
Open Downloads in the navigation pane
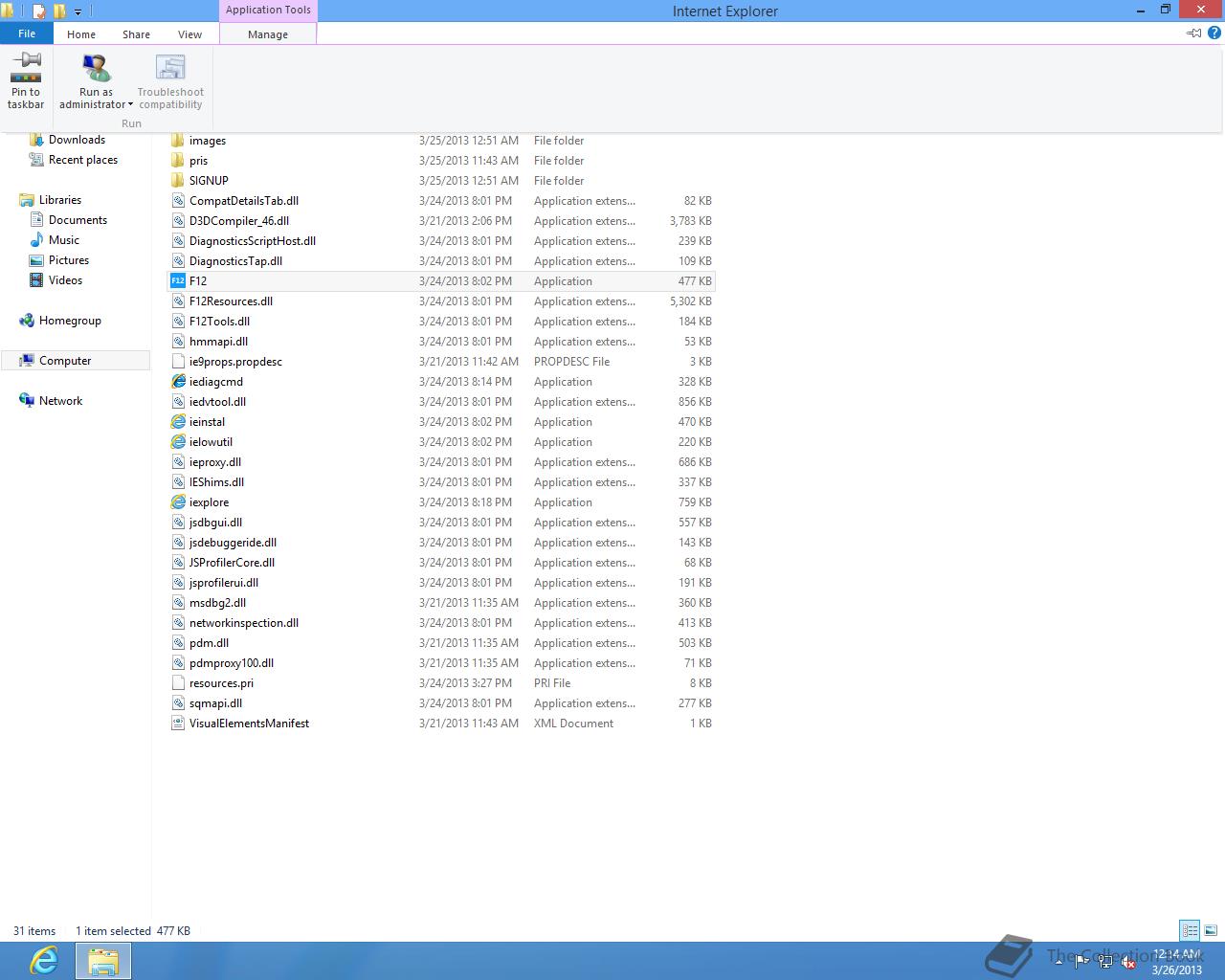click(77, 140)
